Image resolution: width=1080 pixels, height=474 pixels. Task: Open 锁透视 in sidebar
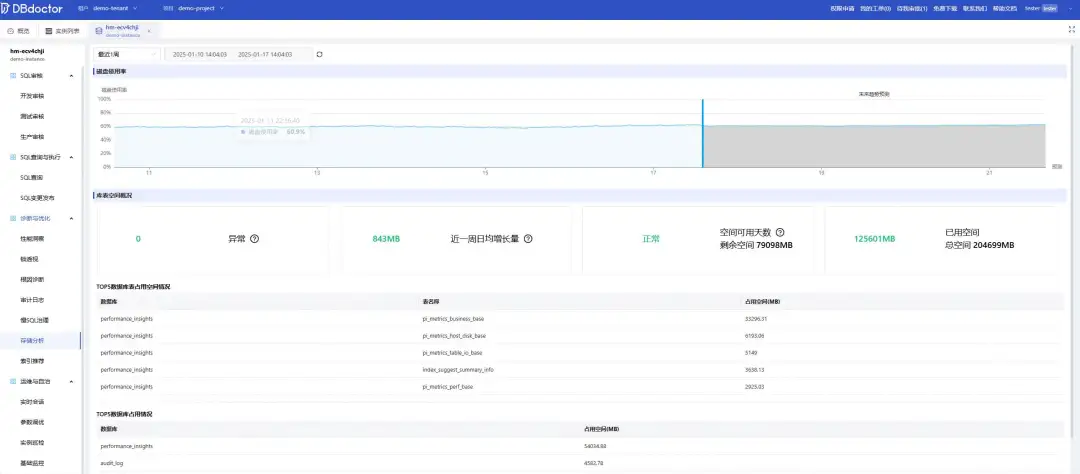[30, 259]
